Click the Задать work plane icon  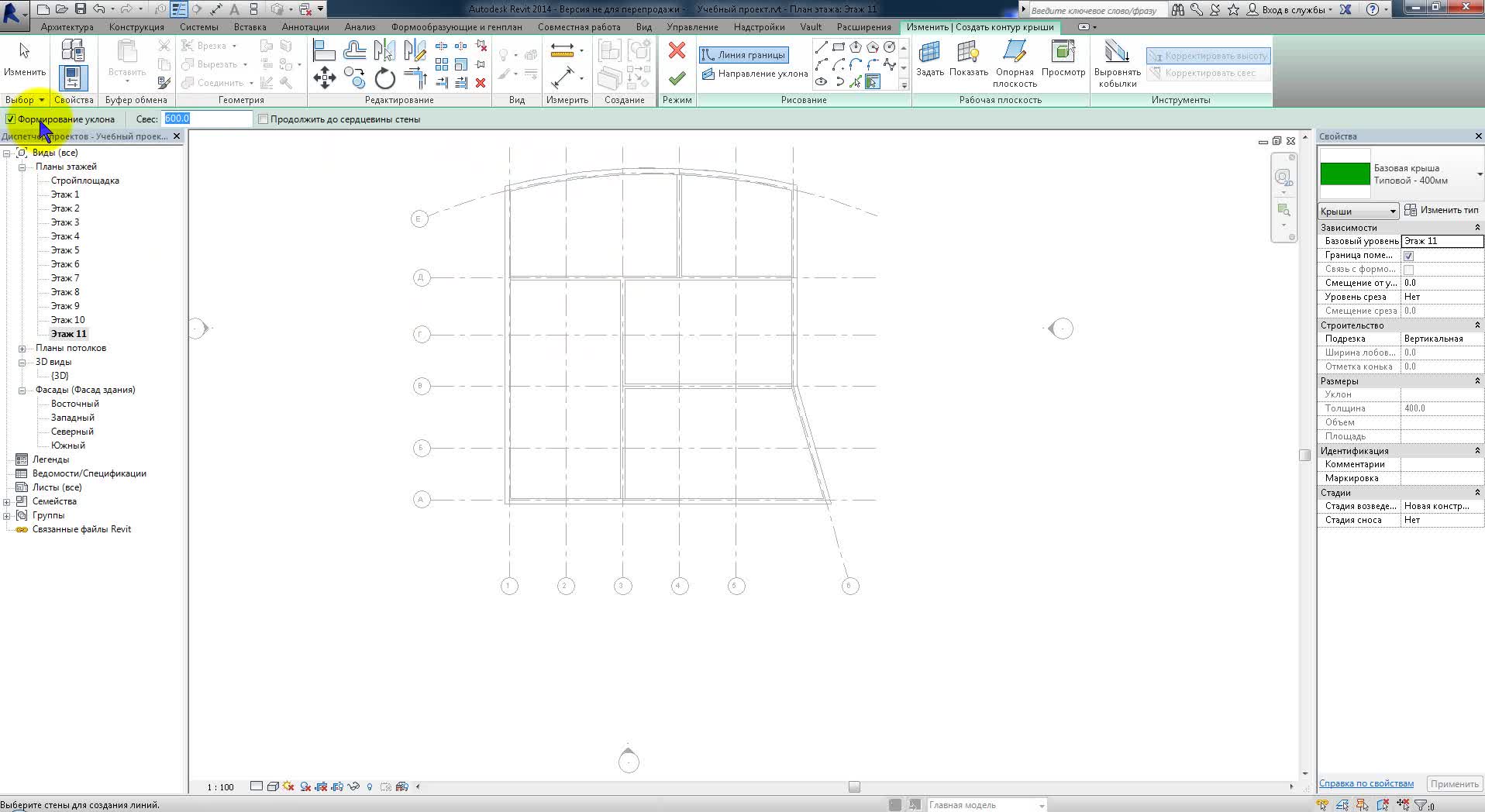coord(929,52)
